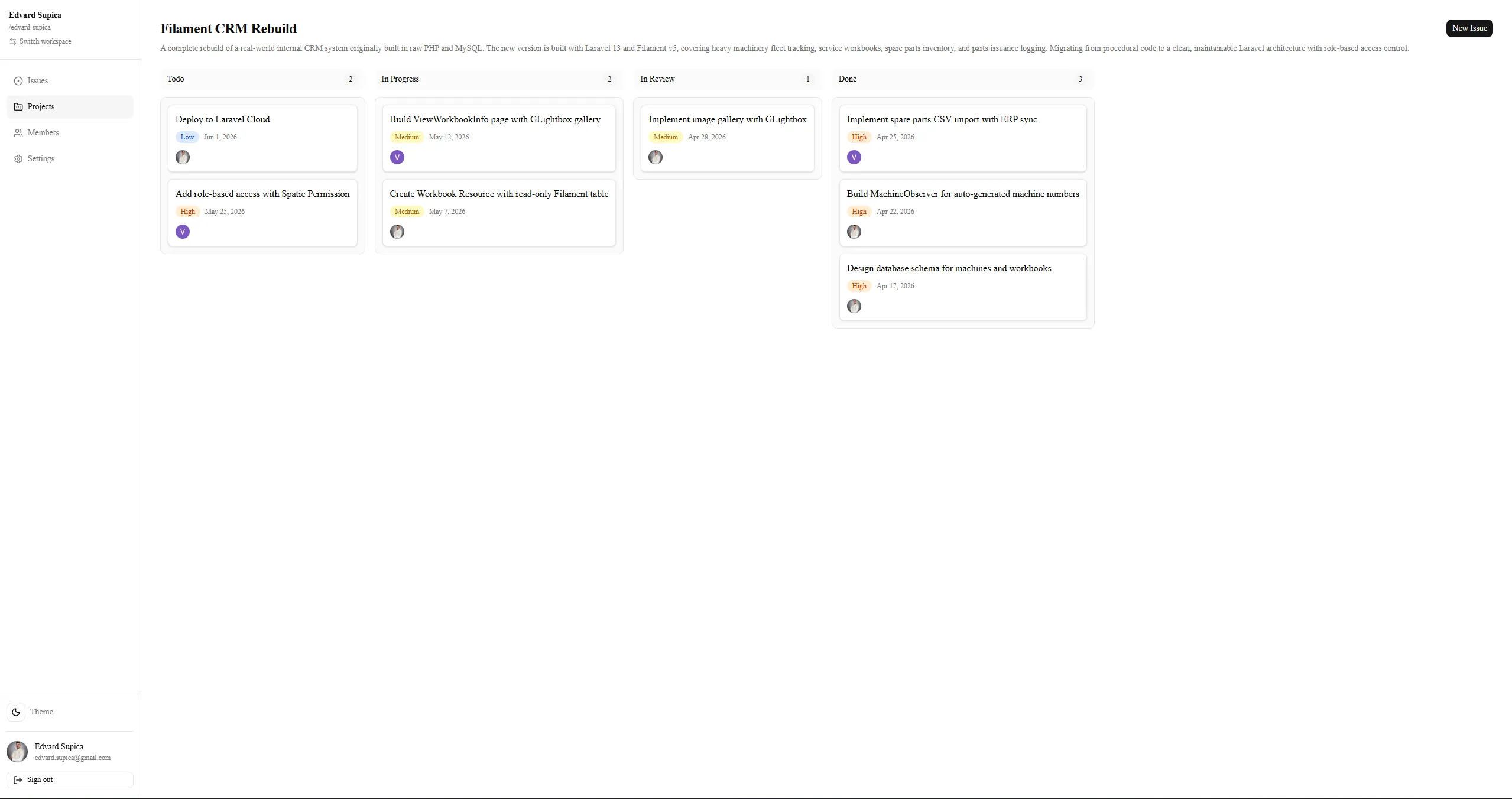
Task: Click the Settings gear icon in sidebar
Action: tap(18, 159)
